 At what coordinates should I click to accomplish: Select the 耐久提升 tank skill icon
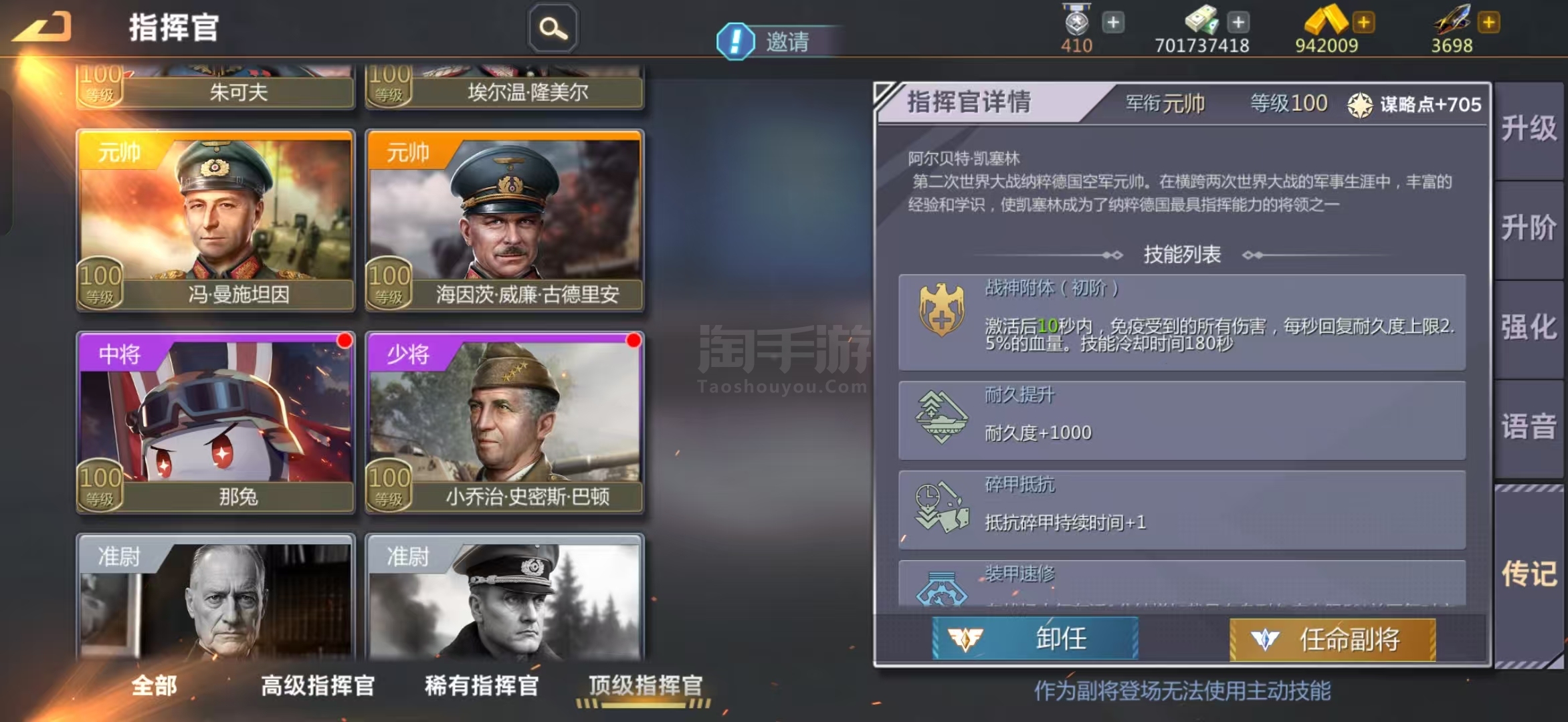coord(941,417)
